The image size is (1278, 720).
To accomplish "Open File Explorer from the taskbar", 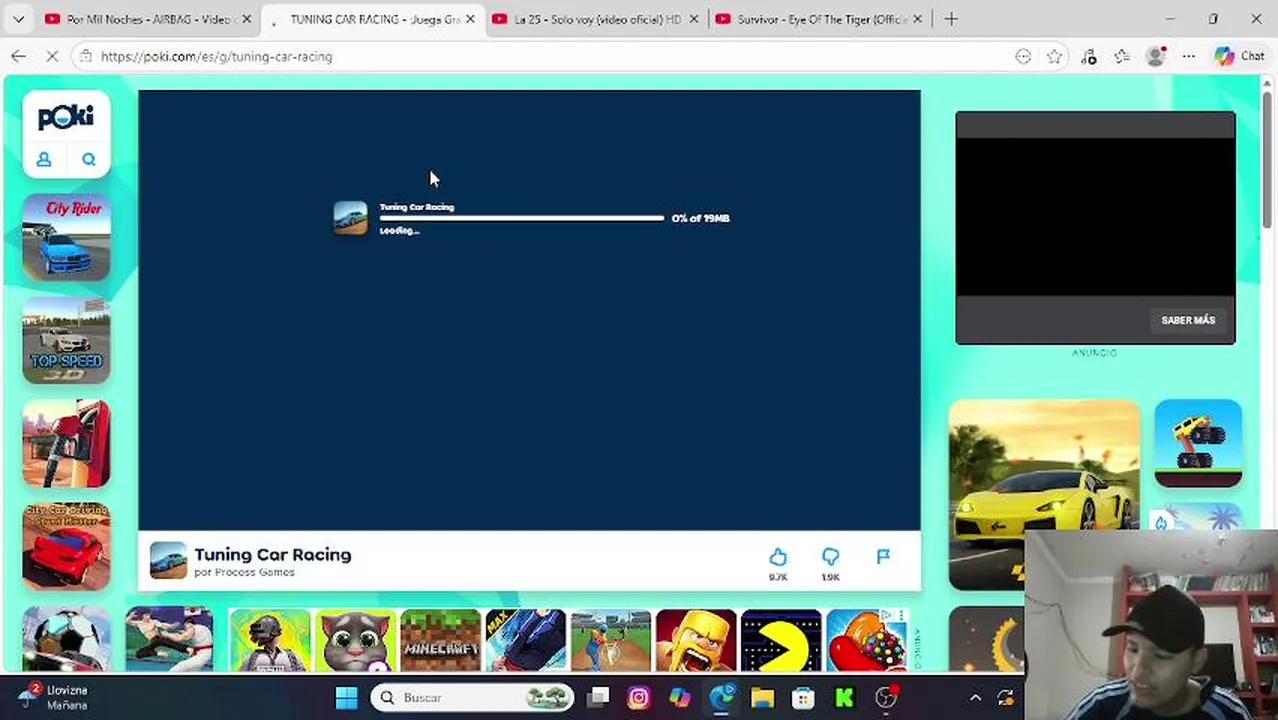I will pyautogui.click(x=762, y=697).
